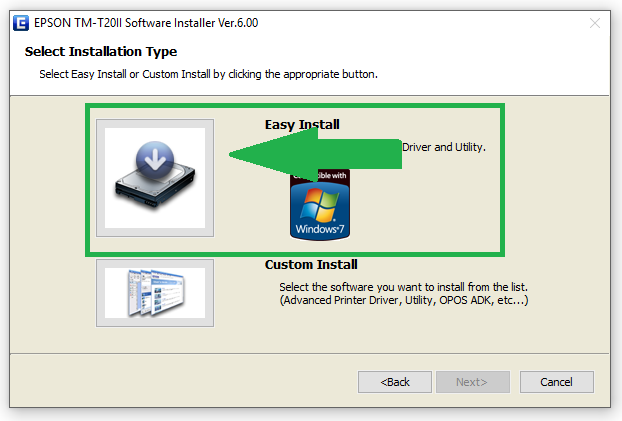Click '(Advanced Printer Driver, Utility, OPOS ADK, etc...)' text
This screenshot has height=421, width=622.
click(404, 300)
